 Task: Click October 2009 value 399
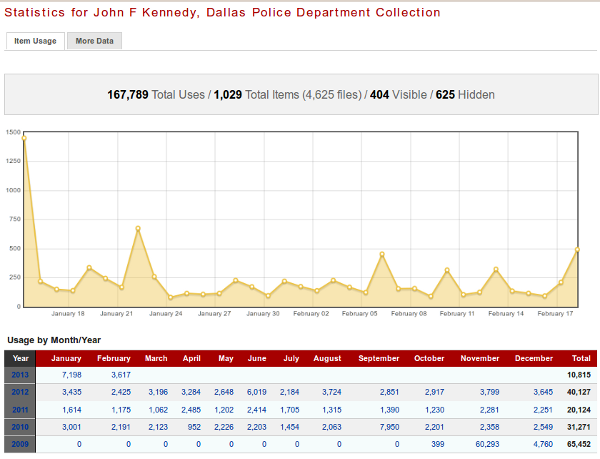pyautogui.click(x=437, y=444)
